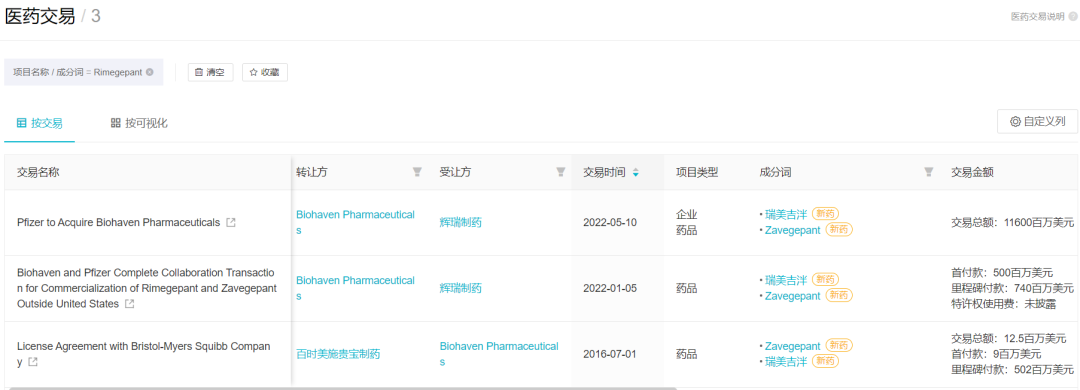Open filter funnel for 受让方 column
The width and height of the screenshot is (1080, 390).
(x=560, y=172)
